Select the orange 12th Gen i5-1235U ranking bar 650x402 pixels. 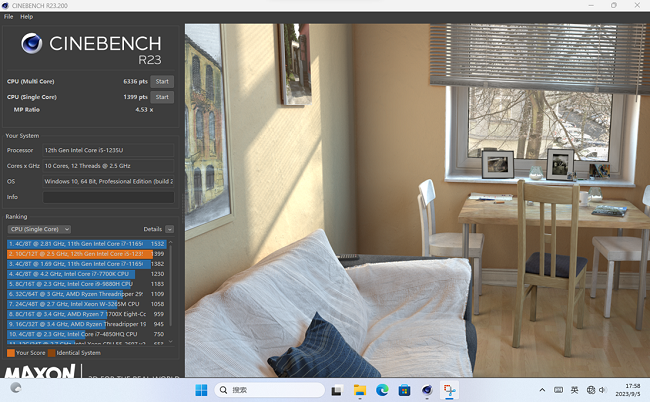[x=75, y=254]
